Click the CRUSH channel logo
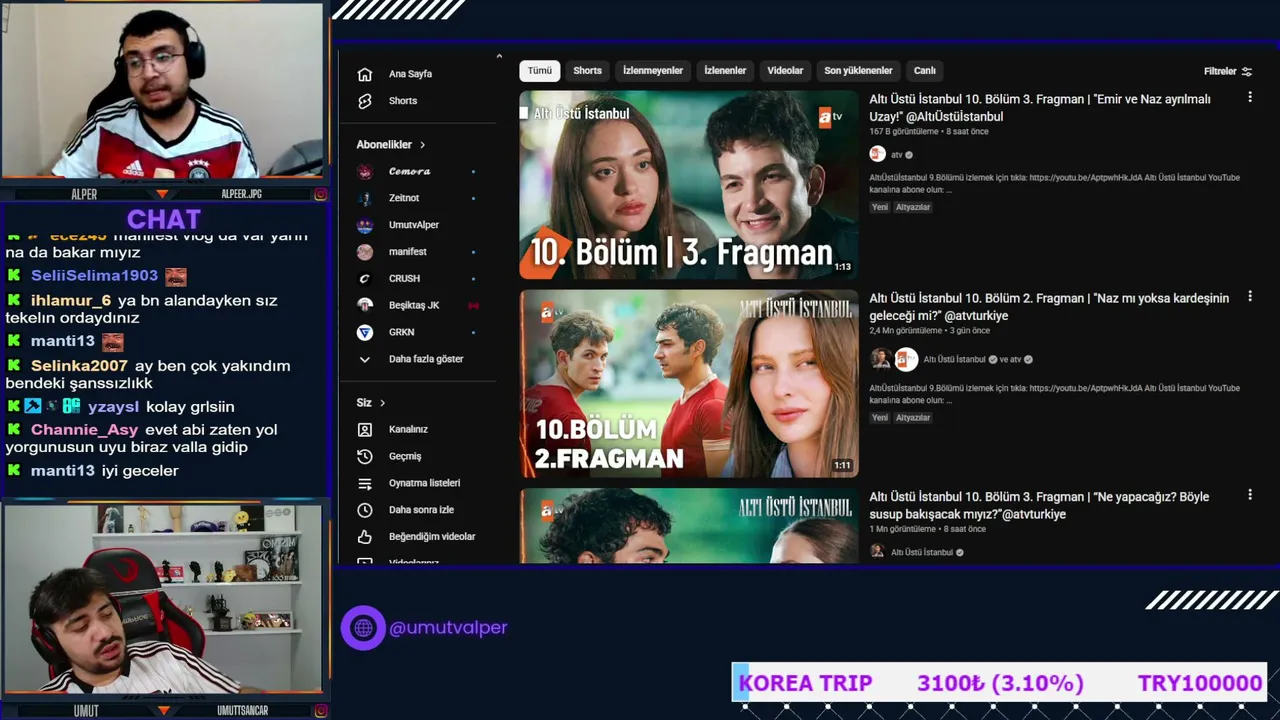This screenshot has width=1280, height=720. (x=365, y=279)
